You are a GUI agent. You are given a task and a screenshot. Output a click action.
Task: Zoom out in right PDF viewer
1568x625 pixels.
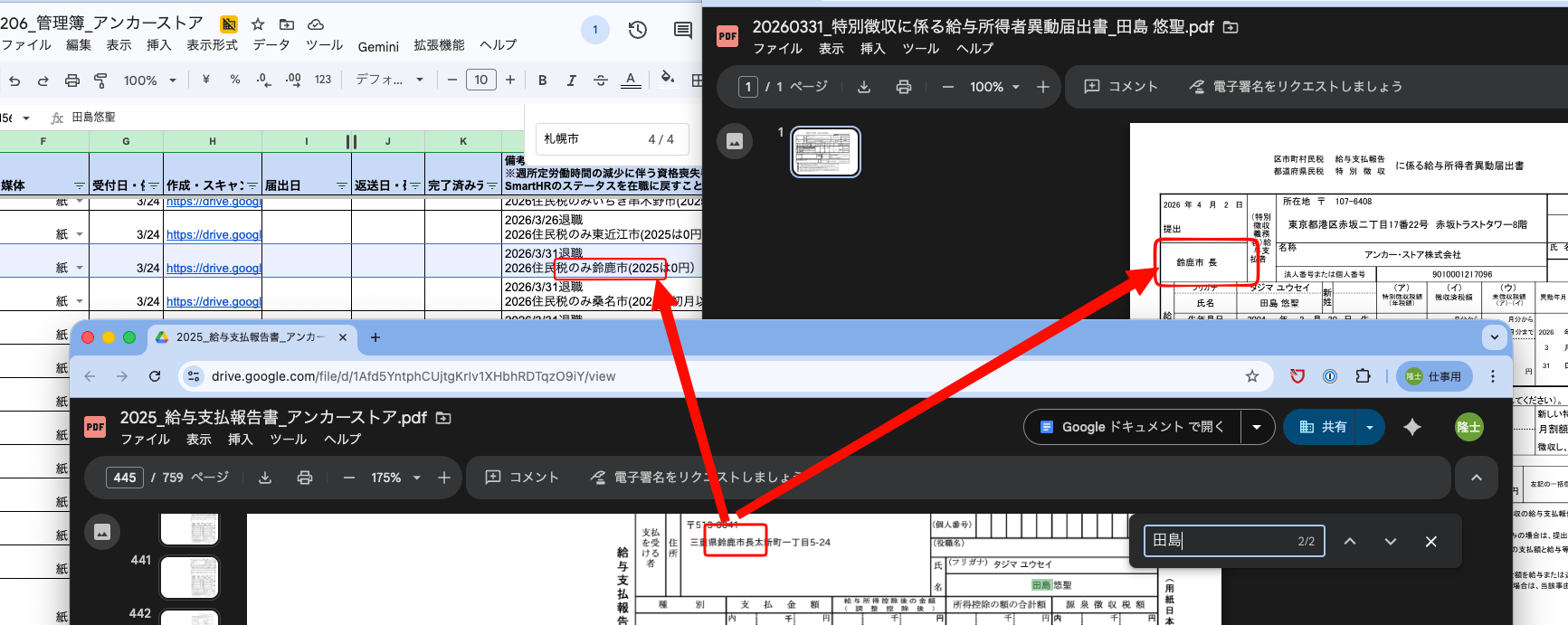pos(948,87)
